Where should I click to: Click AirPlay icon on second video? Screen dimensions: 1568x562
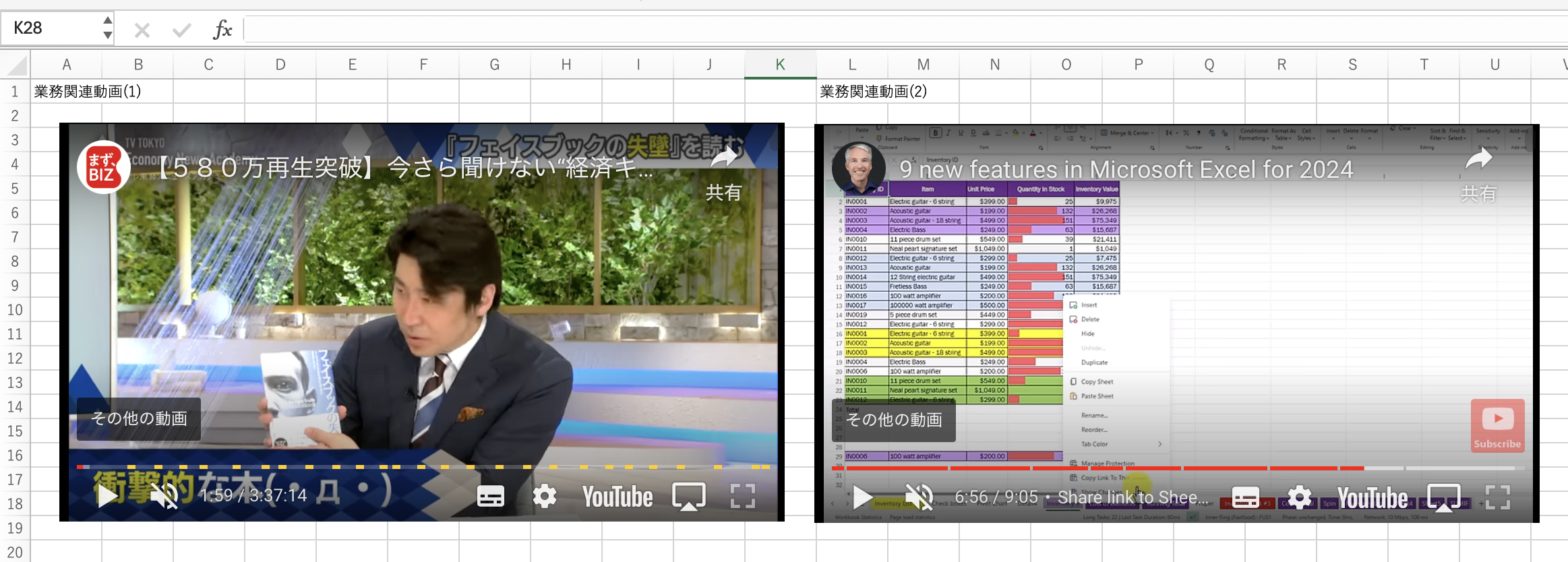[x=1444, y=498]
